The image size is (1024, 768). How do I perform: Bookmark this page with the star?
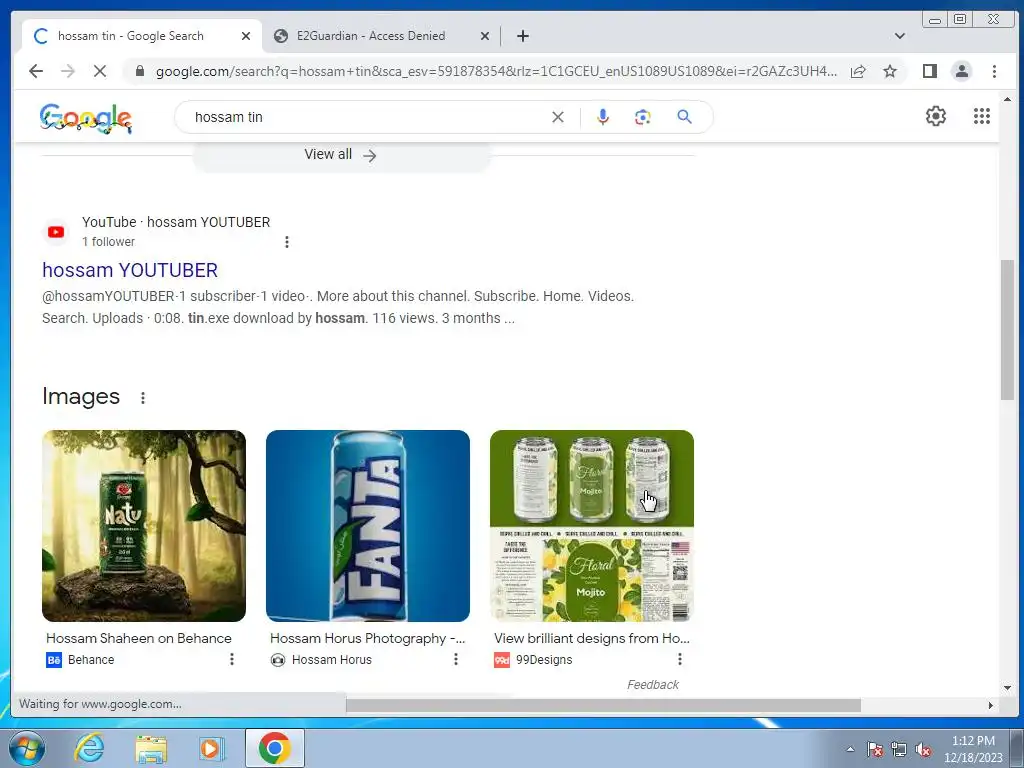coord(889,71)
